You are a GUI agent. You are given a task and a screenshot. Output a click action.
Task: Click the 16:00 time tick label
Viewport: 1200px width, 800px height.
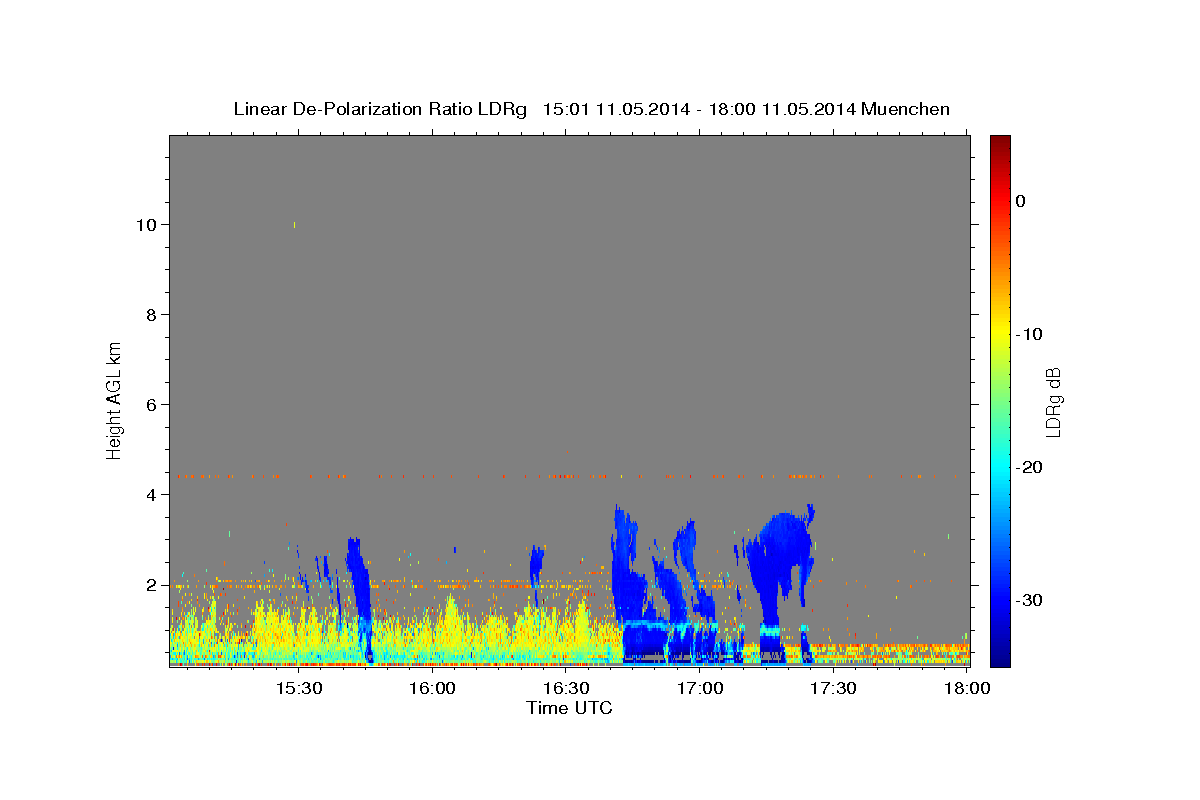tap(432, 688)
